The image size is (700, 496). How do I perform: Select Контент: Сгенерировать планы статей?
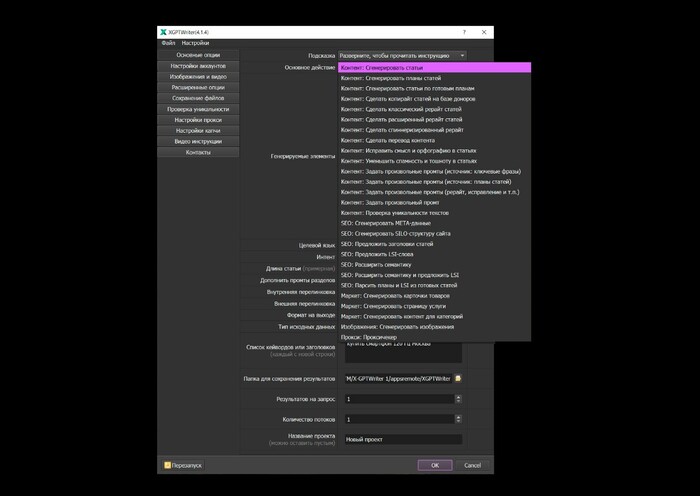434,78
